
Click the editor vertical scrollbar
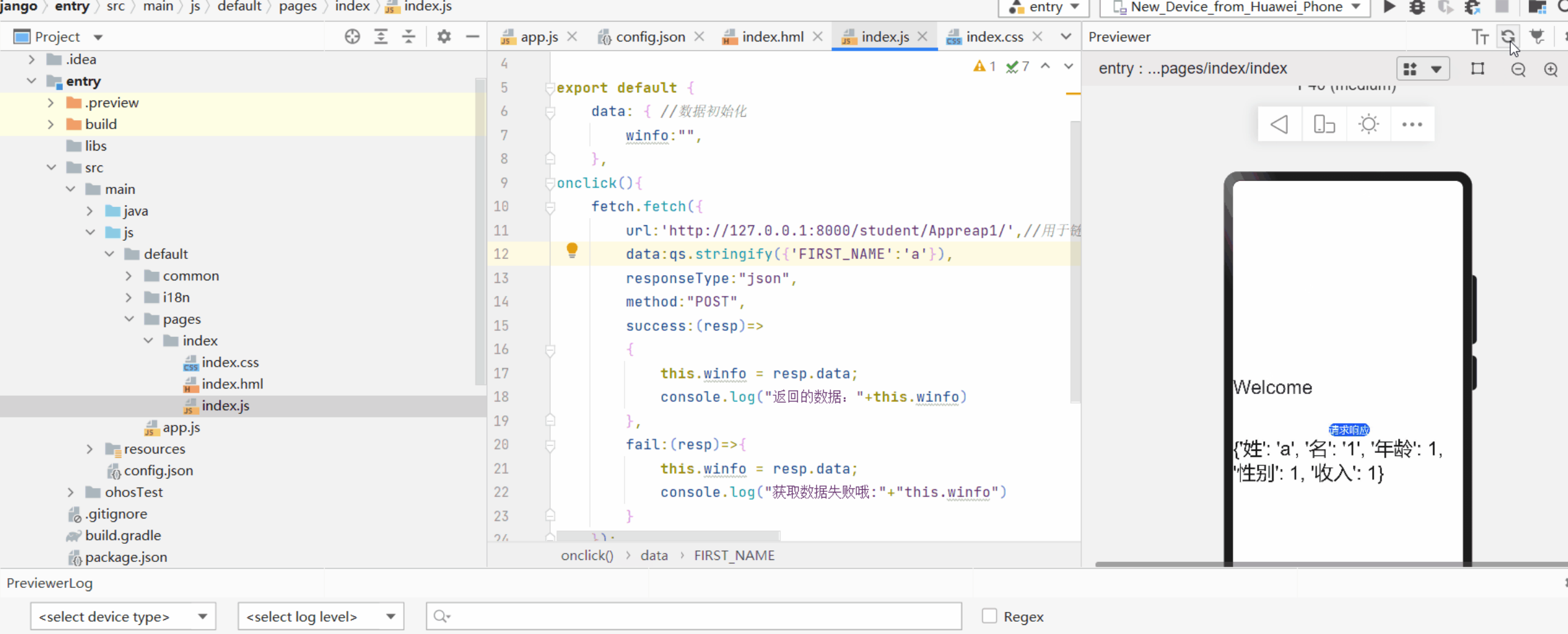click(x=1075, y=262)
